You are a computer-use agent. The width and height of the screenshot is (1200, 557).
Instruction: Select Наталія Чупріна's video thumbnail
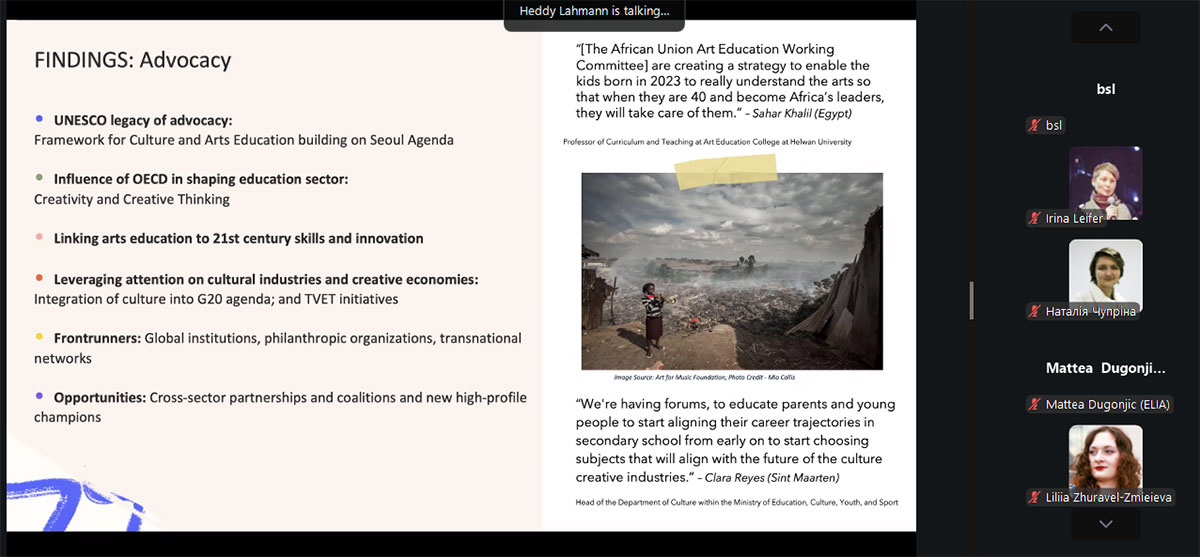click(1105, 273)
